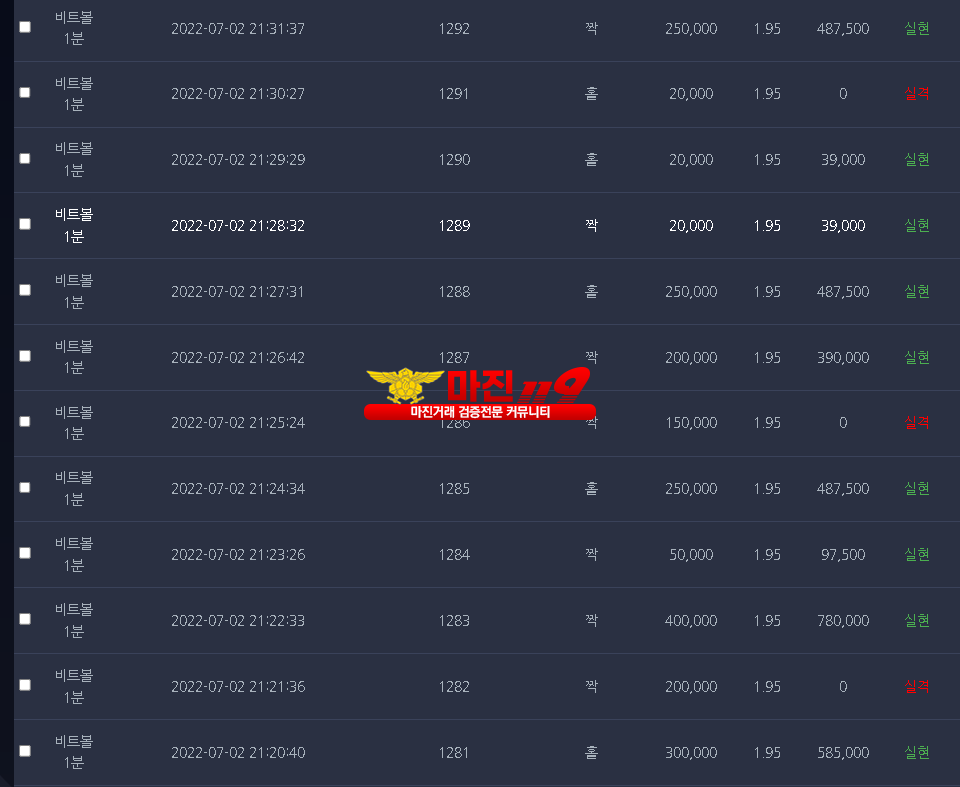This screenshot has height=787, width=960.
Task: Enable the checkbox for round 1287
Action: point(25,356)
